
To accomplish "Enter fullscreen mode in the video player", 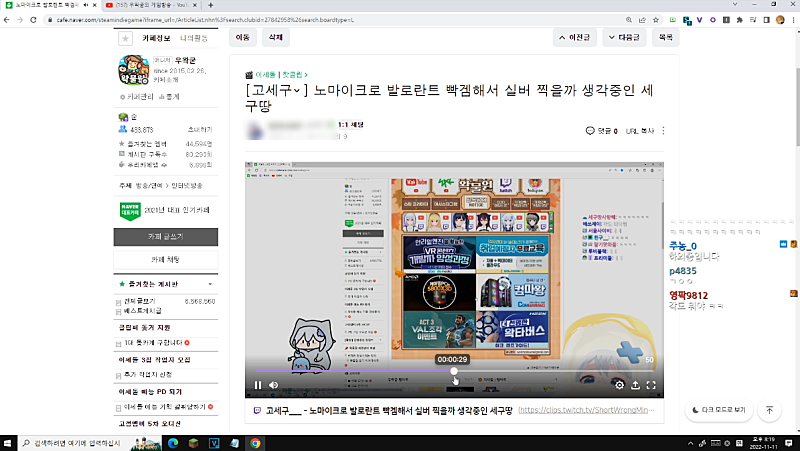I will tap(652, 385).
